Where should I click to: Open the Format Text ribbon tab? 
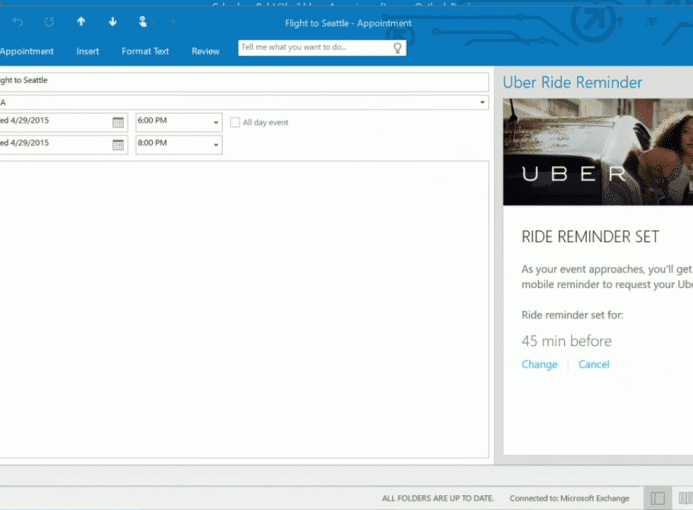coord(145,51)
